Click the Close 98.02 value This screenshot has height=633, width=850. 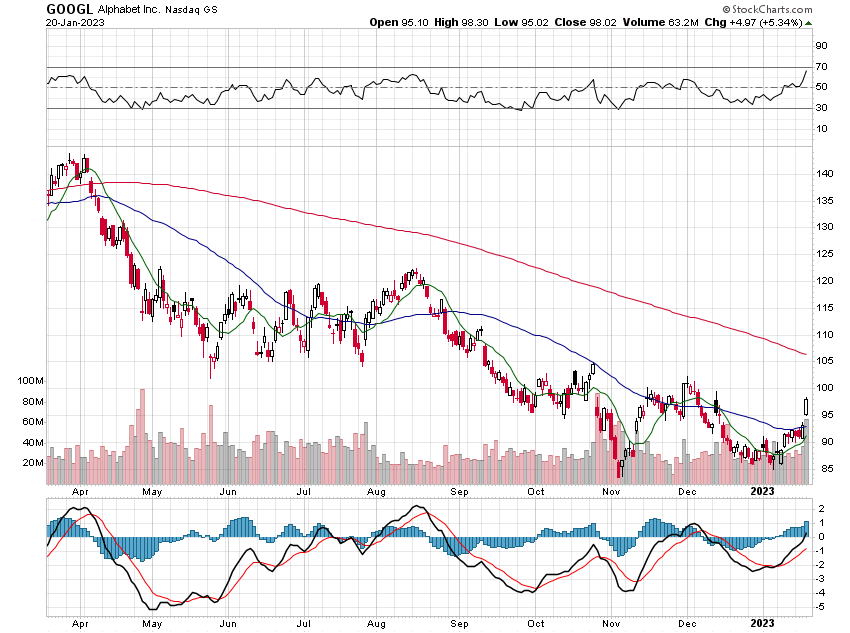(x=585, y=22)
